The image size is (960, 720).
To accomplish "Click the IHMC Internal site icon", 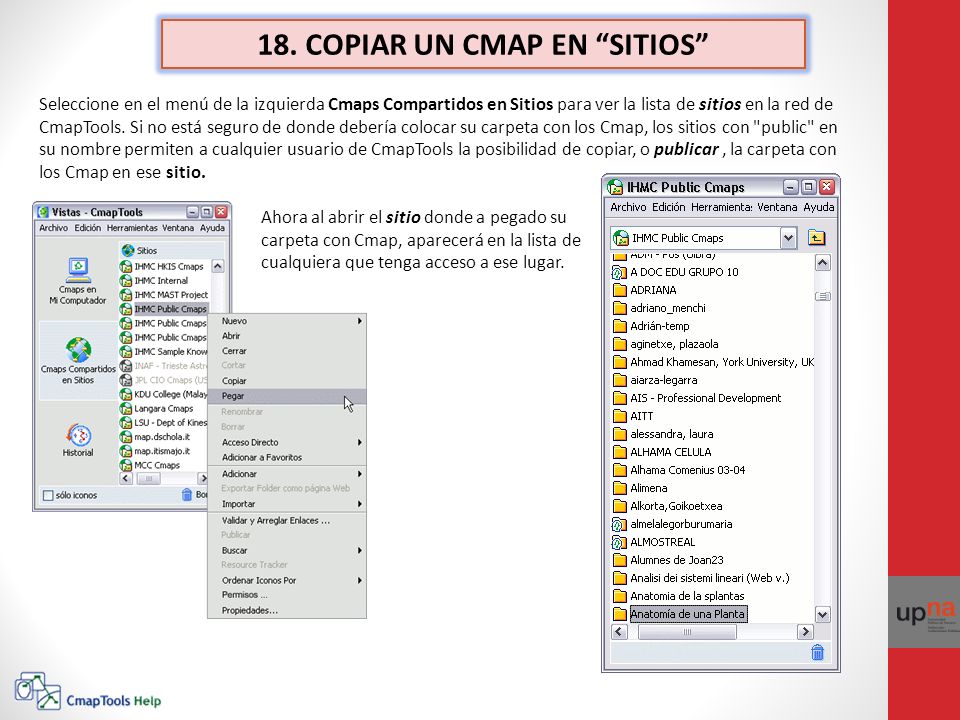I will tap(126, 280).
